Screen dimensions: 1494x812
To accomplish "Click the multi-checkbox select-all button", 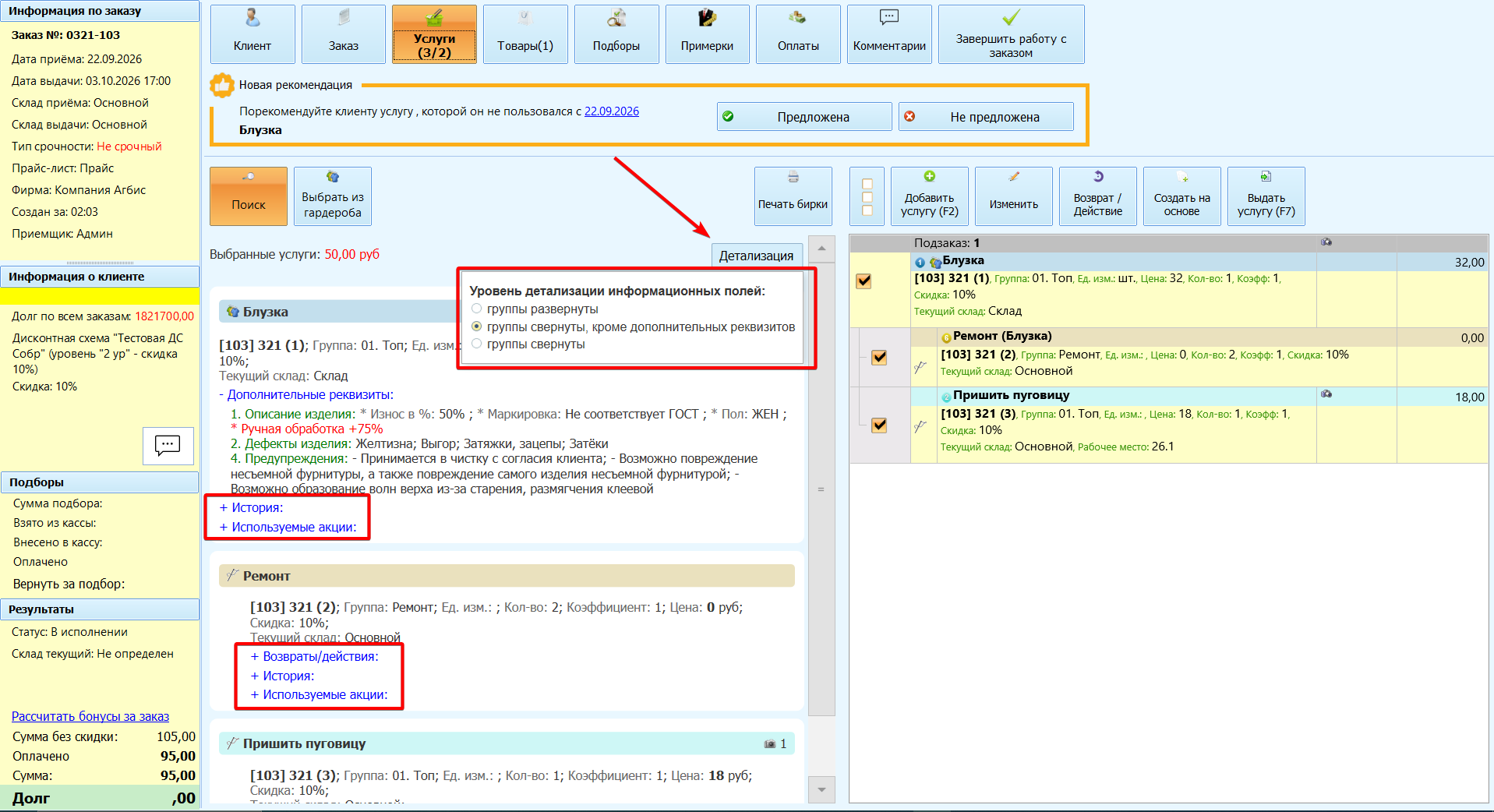I will coord(867,196).
